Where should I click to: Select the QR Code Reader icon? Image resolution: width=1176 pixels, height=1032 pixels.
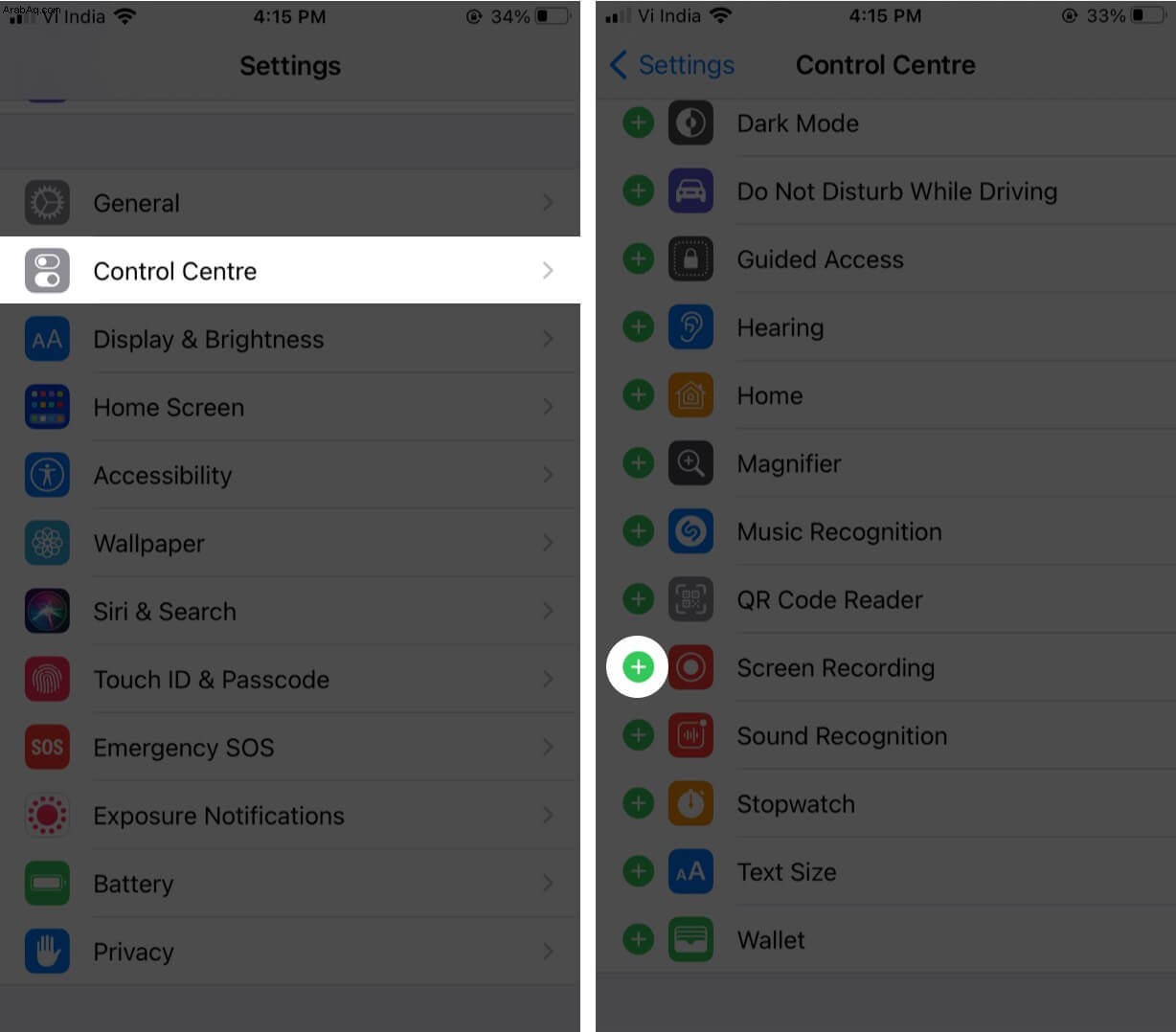(690, 599)
